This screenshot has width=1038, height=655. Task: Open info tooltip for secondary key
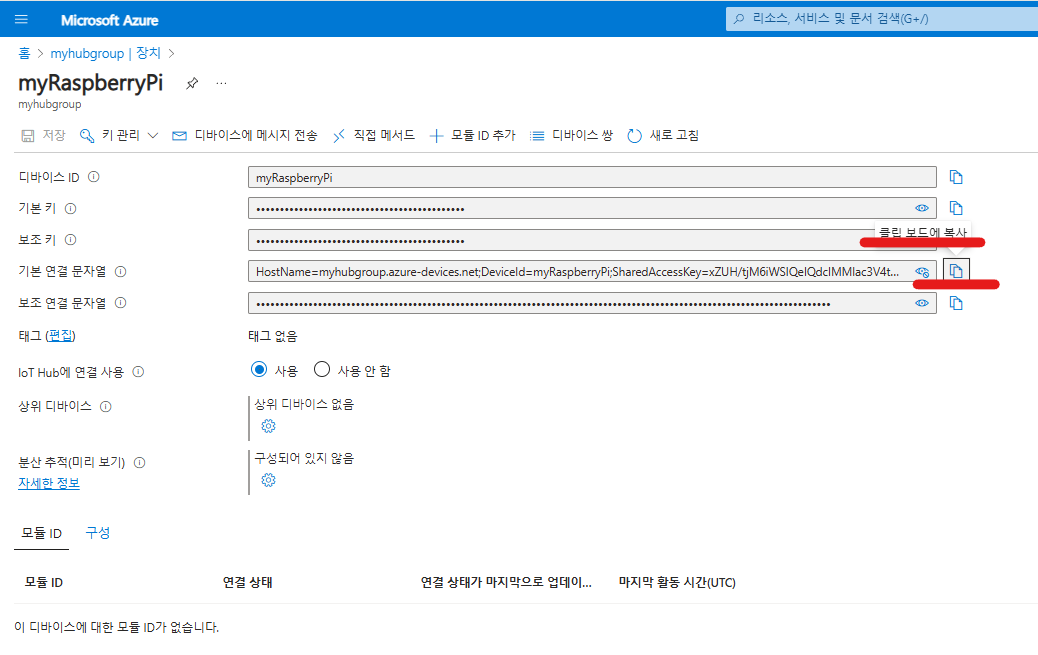(71, 240)
